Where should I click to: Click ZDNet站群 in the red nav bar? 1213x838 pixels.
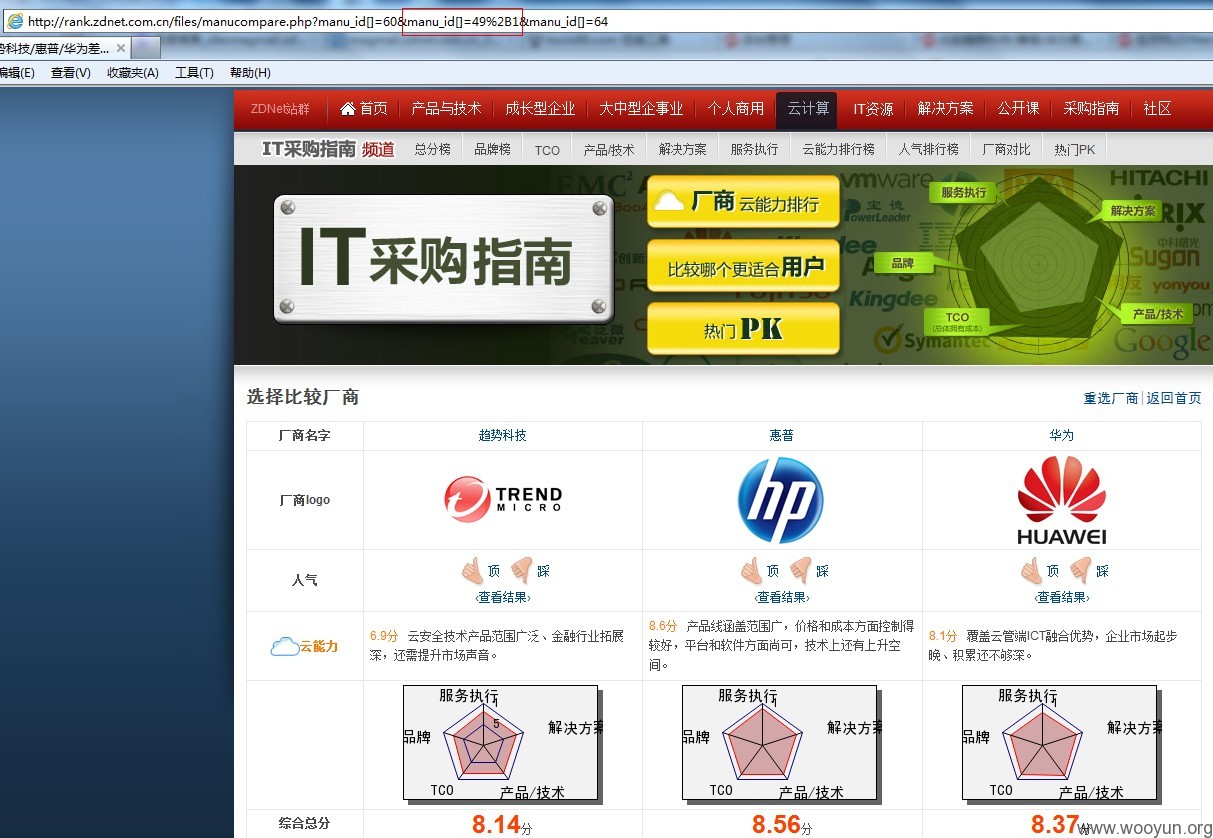coord(280,109)
